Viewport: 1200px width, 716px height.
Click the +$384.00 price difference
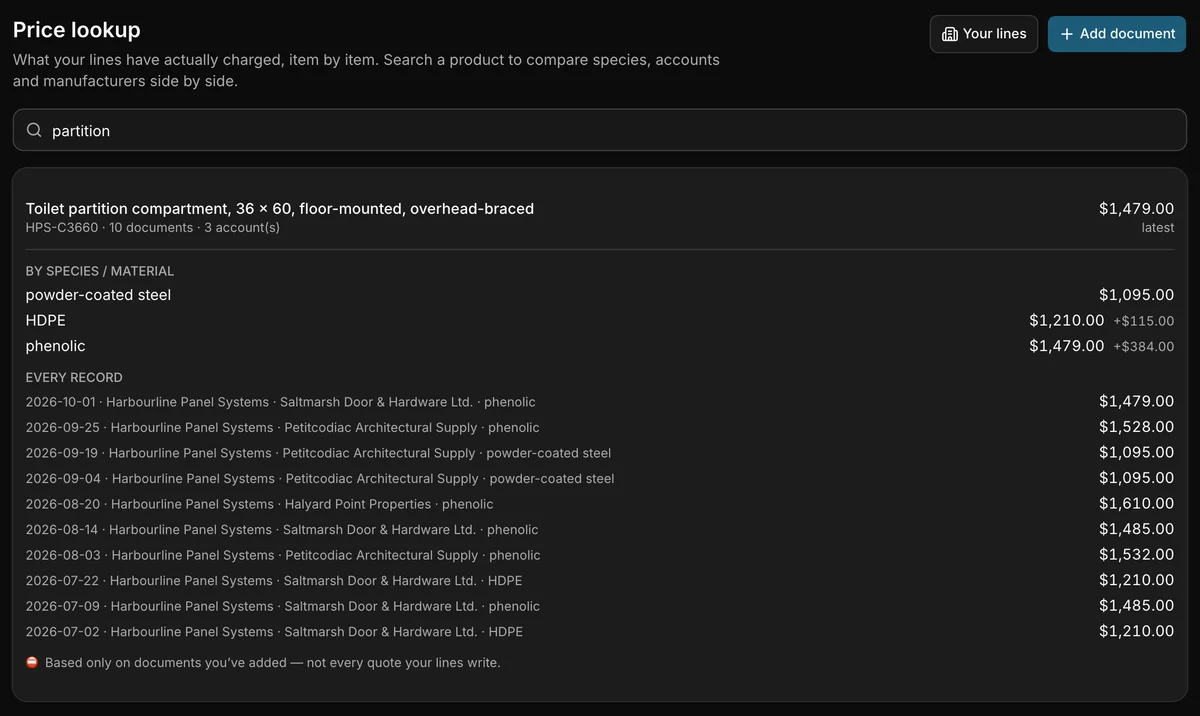tap(1144, 346)
